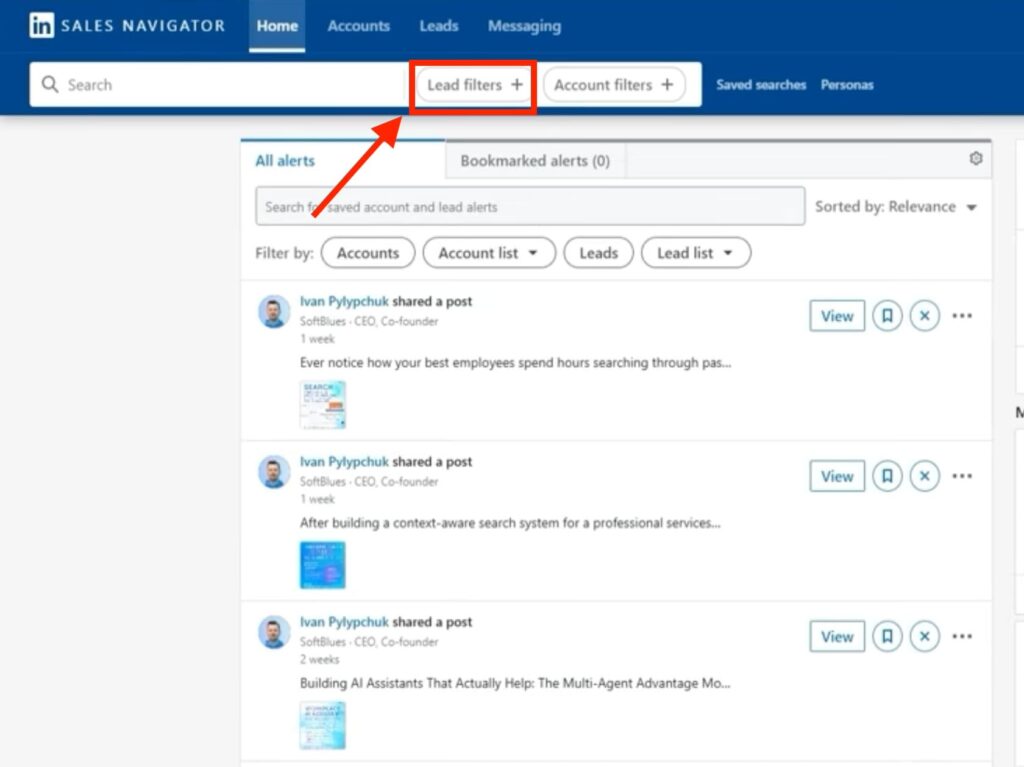1024x767 pixels.
Task: Click Ivan's avatar on 'Ever notice how' alert
Action: [274, 312]
